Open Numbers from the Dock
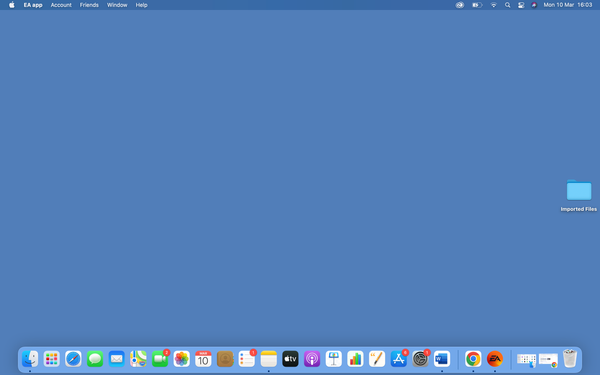The height and width of the screenshot is (375, 600). tap(355, 359)
